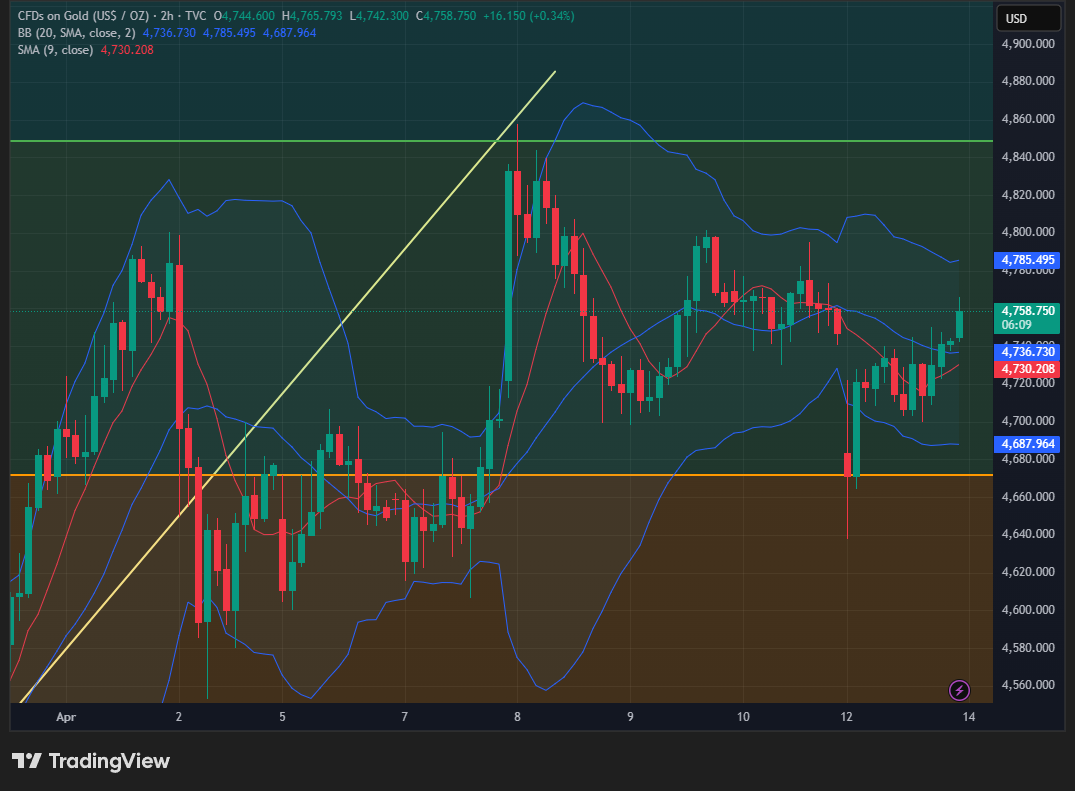Click the purple lightning bolt icon
Image resolution: width=1075 pixels, height=791 pixels.
point(959,689)
